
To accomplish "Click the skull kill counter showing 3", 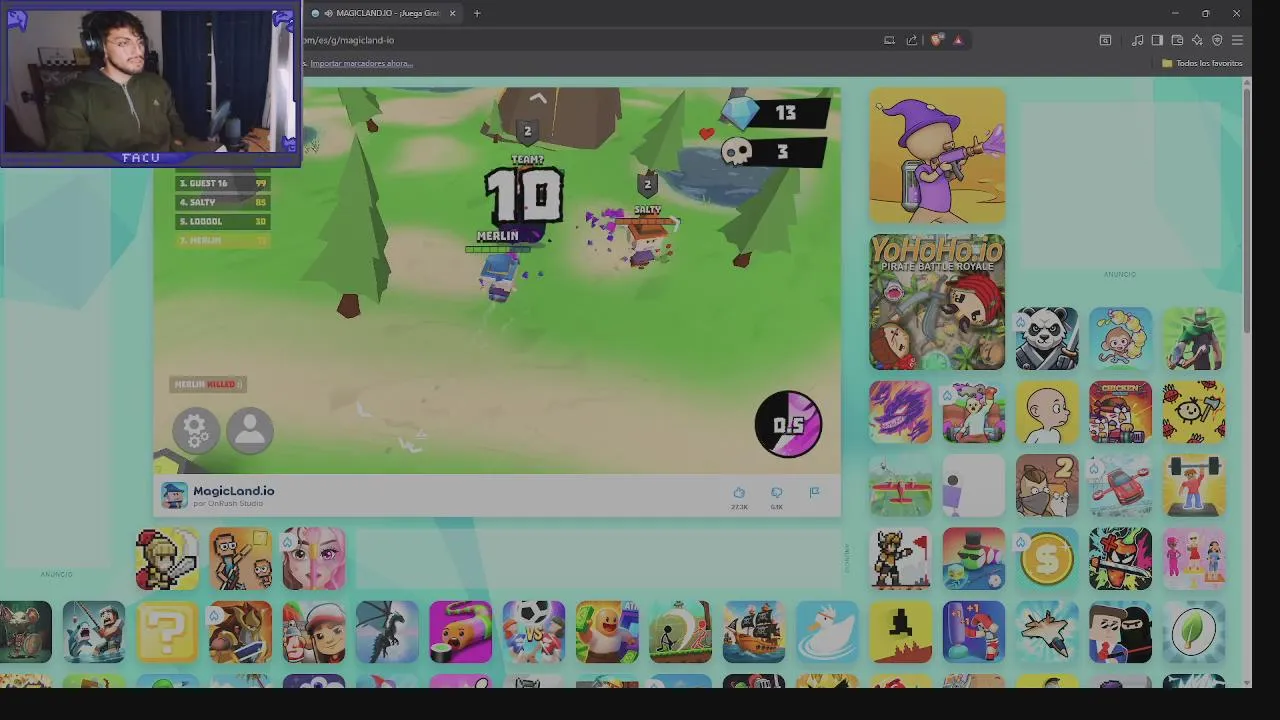I will [774, 152].
